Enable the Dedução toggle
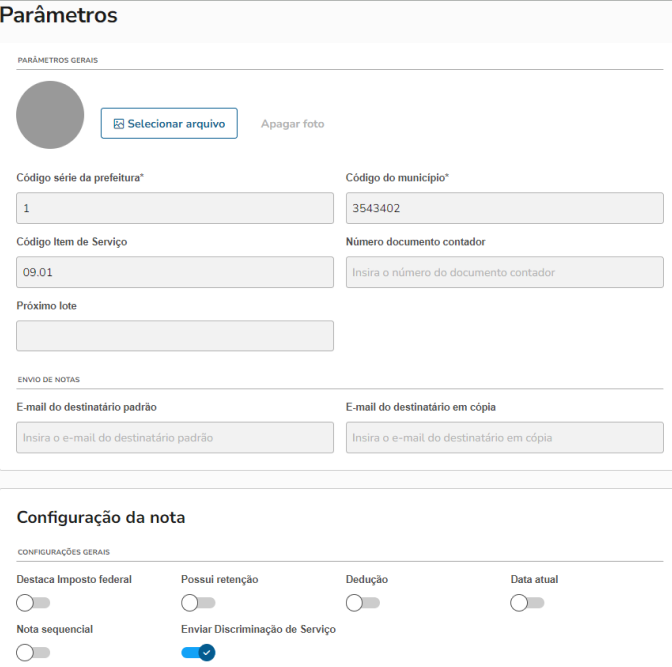The image size is (672, 667). pos(362,602)
